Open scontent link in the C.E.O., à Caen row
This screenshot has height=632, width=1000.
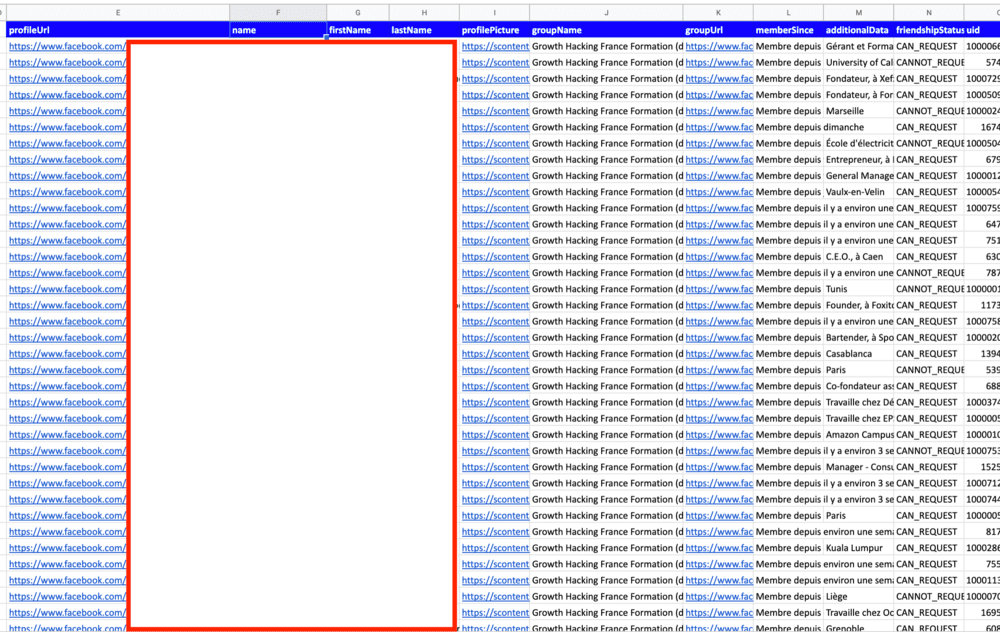[x=496, y=256]
